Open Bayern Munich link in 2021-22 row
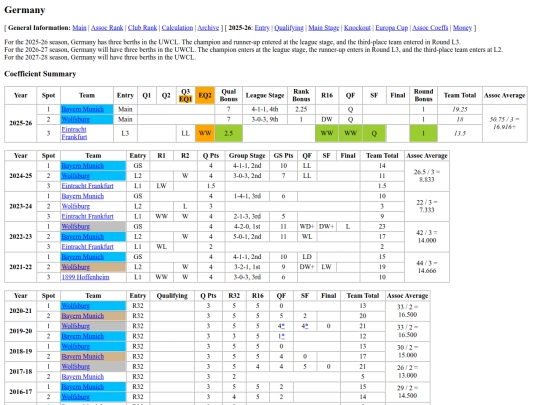The width and height of the screenshot is (540, 405). tap(83, 257)
